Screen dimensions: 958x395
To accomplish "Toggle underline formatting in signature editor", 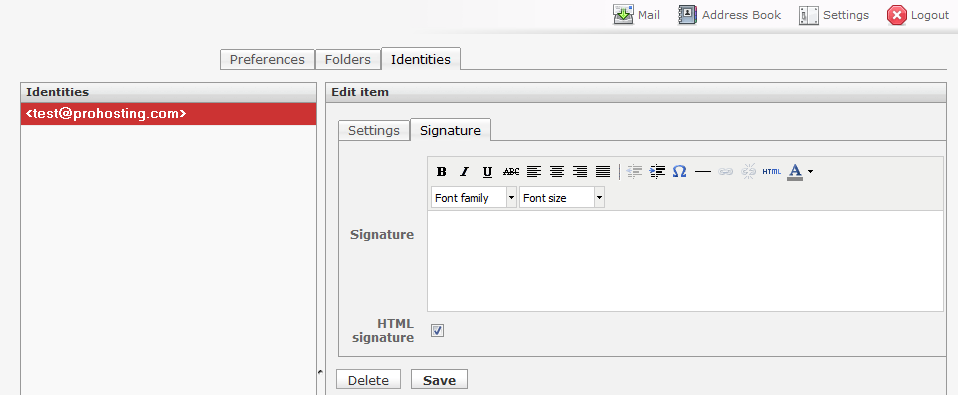I will (487, 172).
